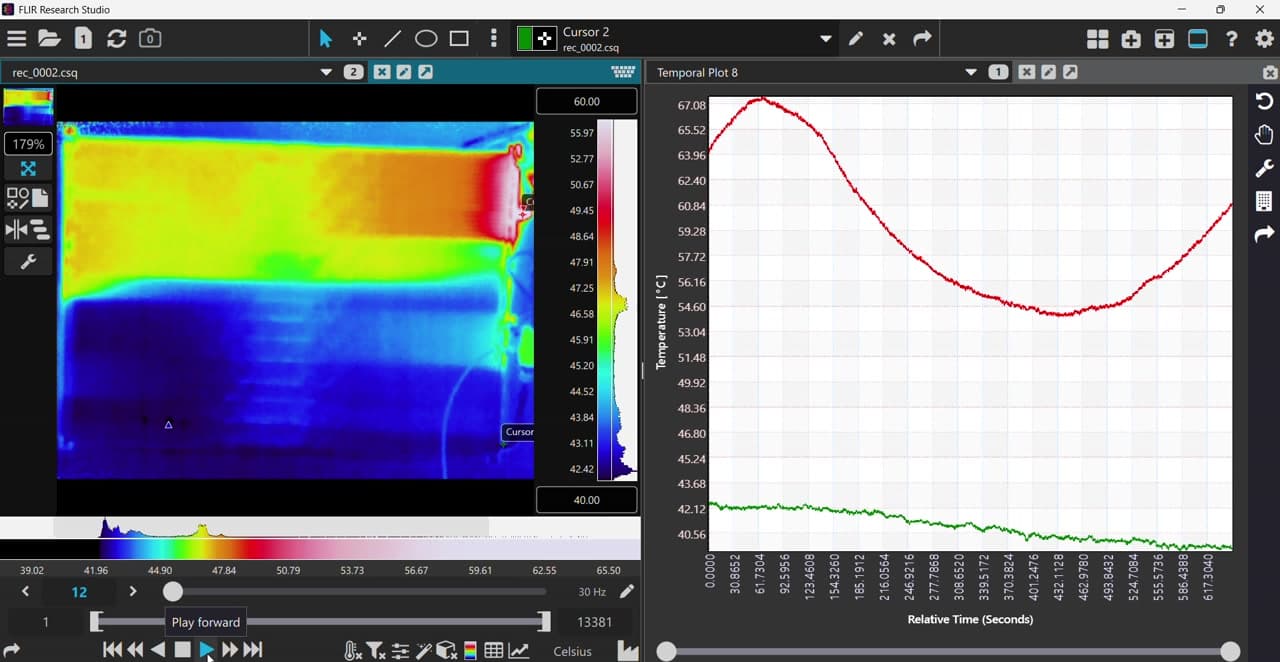Viewport: 1280px width, 662px height.
Task: Click the 179% zoom level field
Action: tap(28, 144)
